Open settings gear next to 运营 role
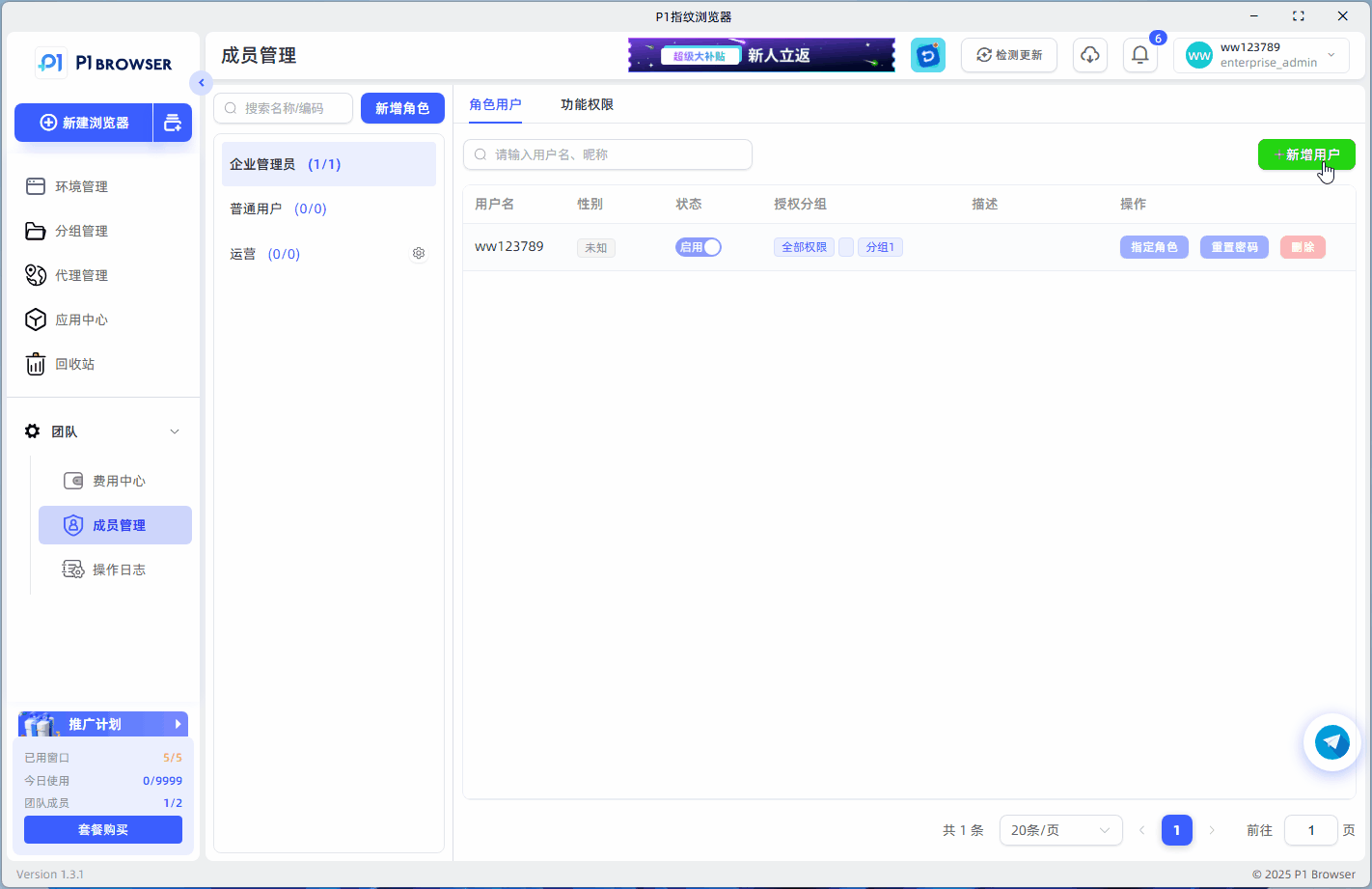This screenshot has width=1372, height=889. click(x=419, y=253)
